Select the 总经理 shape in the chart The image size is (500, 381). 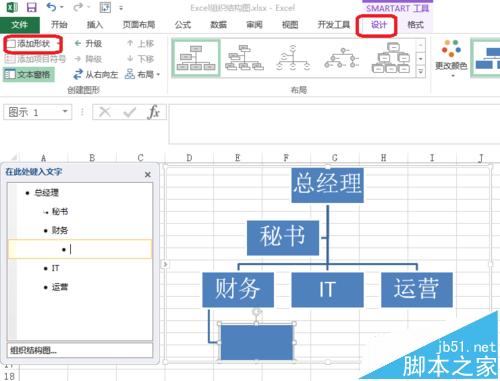click(x=327, y=185)
